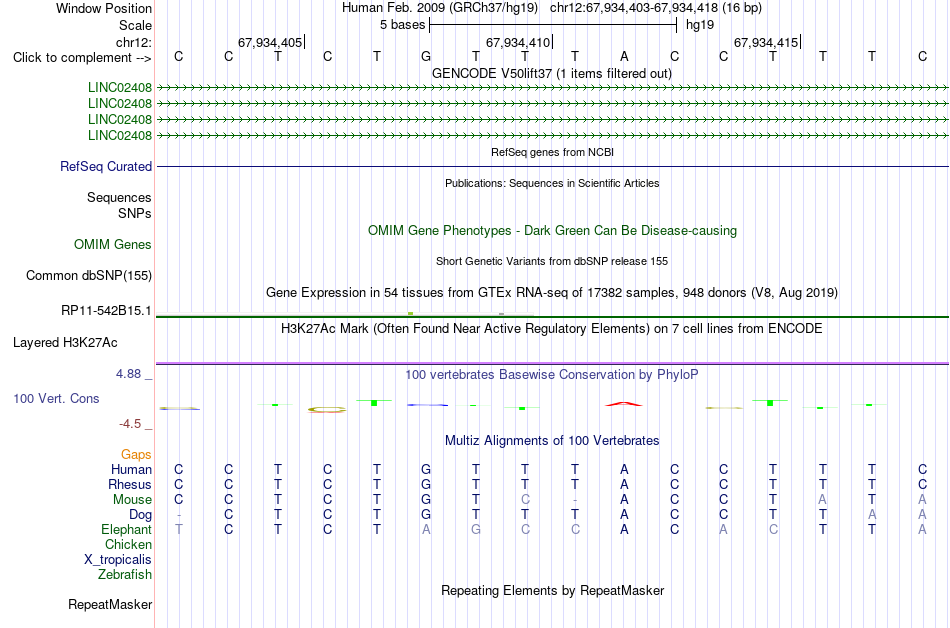Viewport: 950px width, 628px height.
Task: Click the OMIM Genes track label
Action: [113, 245]
